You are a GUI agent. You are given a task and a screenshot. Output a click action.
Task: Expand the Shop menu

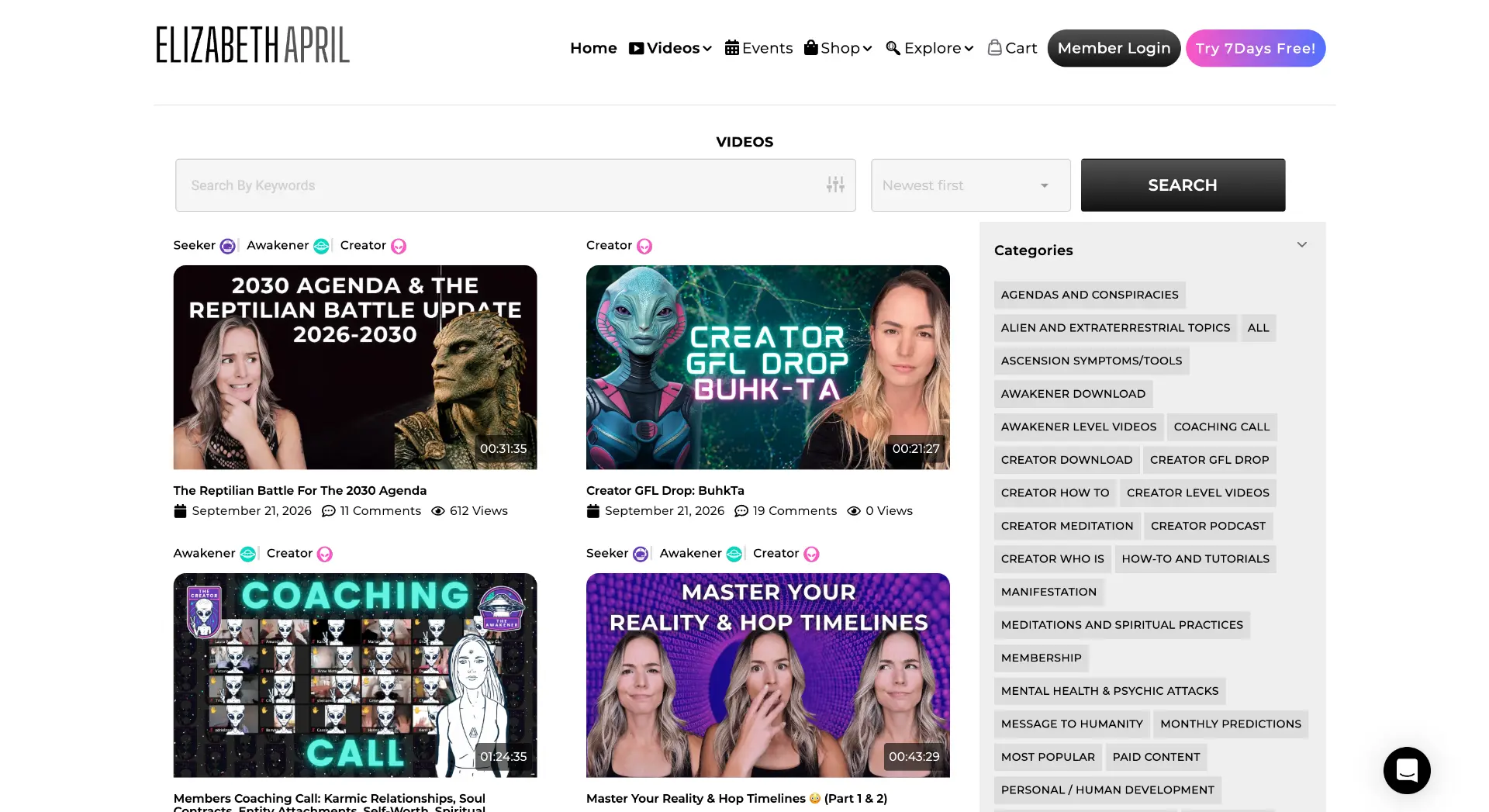point(838,48)
